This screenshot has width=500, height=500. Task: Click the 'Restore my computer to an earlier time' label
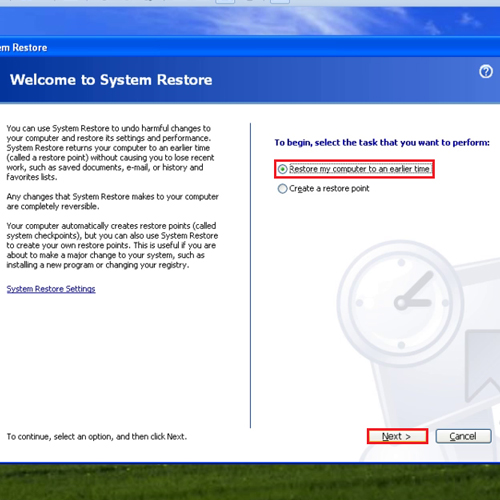[360, 169]
